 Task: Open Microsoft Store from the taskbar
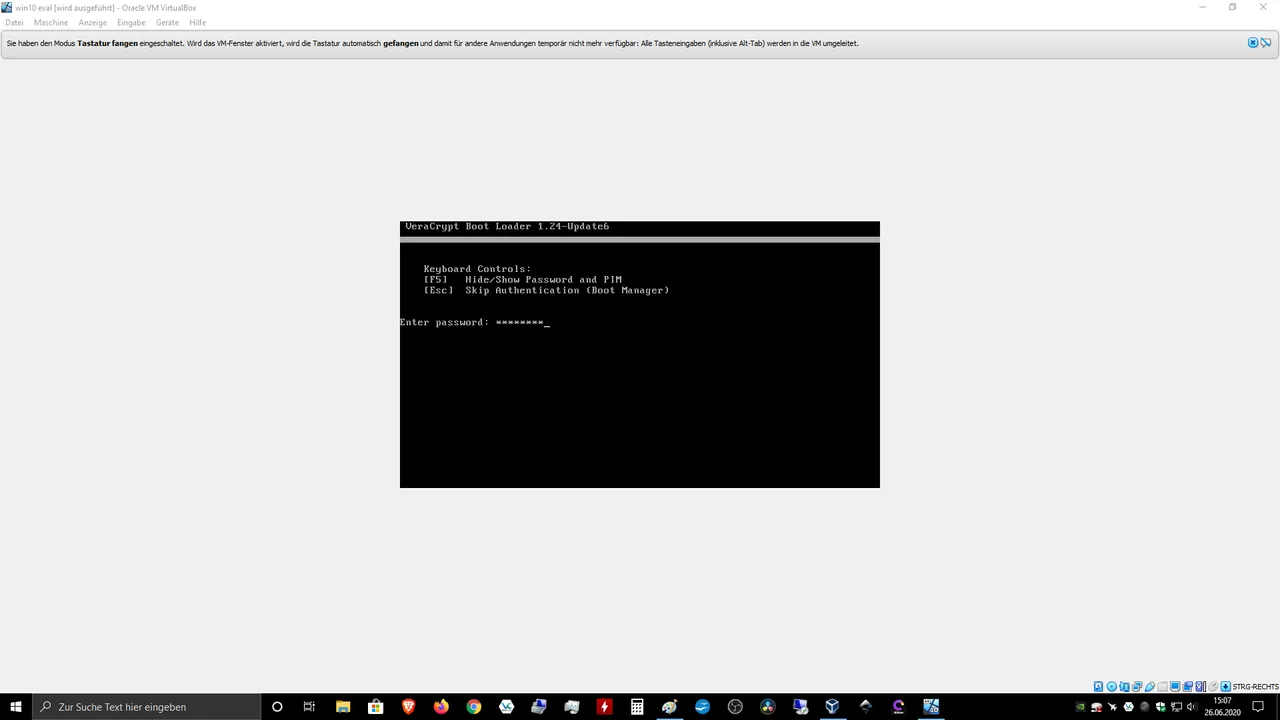[x=375, y=707]
